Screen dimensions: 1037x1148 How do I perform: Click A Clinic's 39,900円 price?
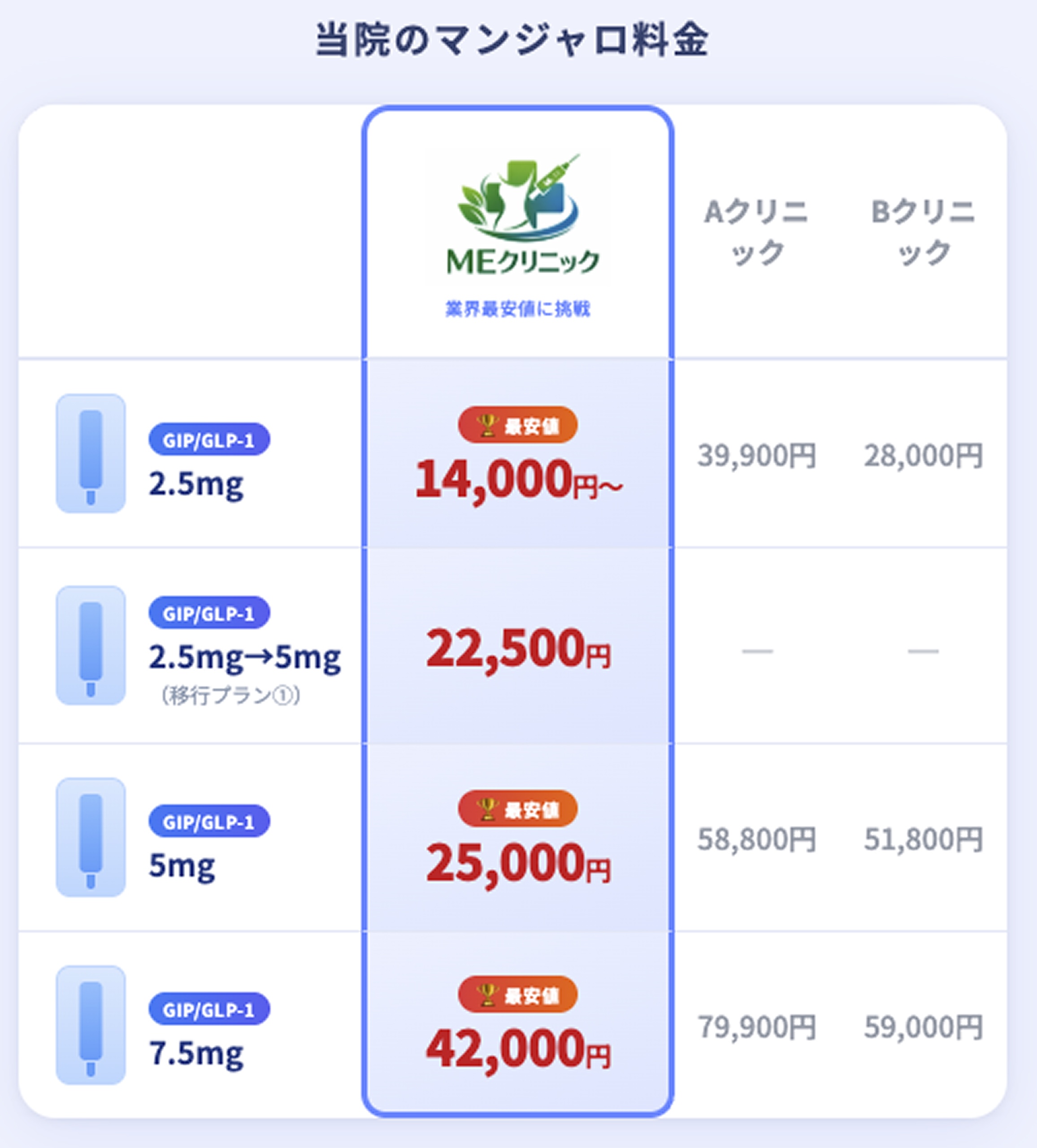(757, 456)
